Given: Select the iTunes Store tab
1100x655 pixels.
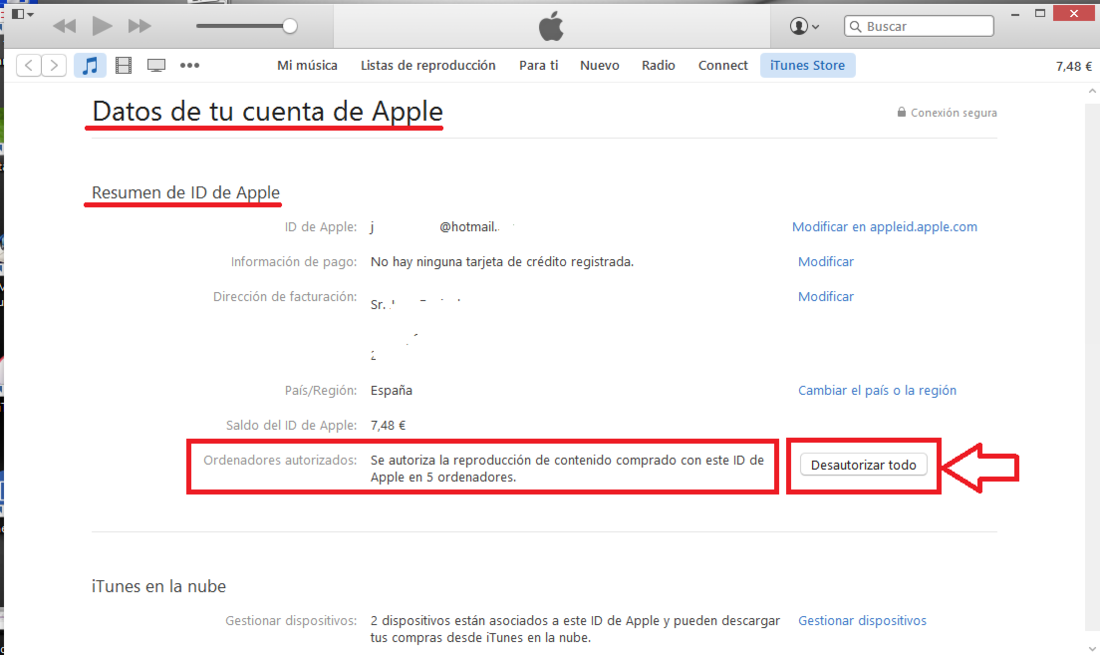Looking at the screenshot, I should pos(807,65).
